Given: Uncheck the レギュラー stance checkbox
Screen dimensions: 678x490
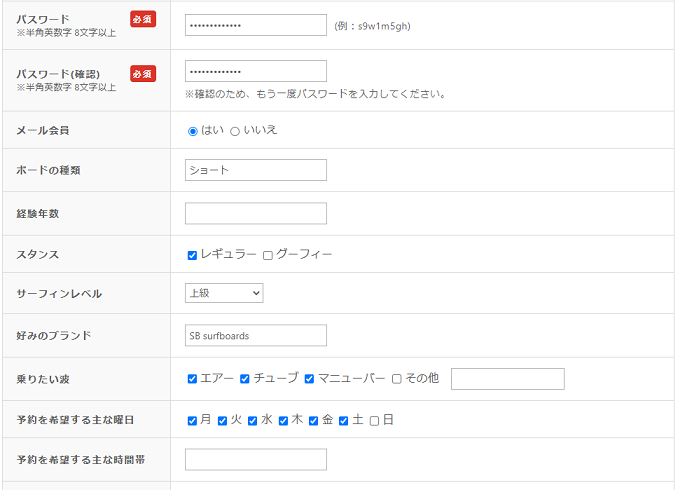Looking at the screenshot, I should pos(192,255).
